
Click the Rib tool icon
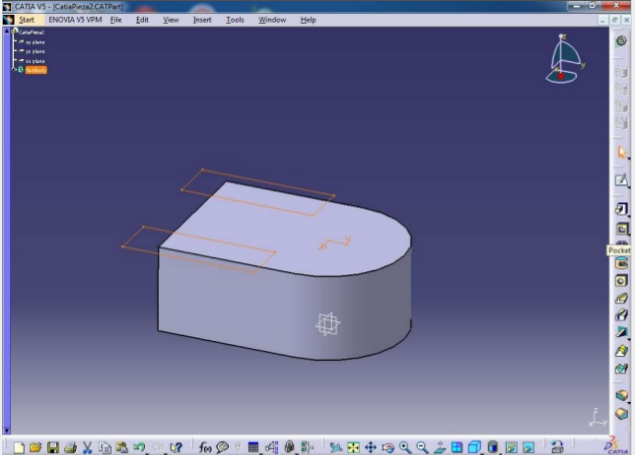click(x=621, y=298)
